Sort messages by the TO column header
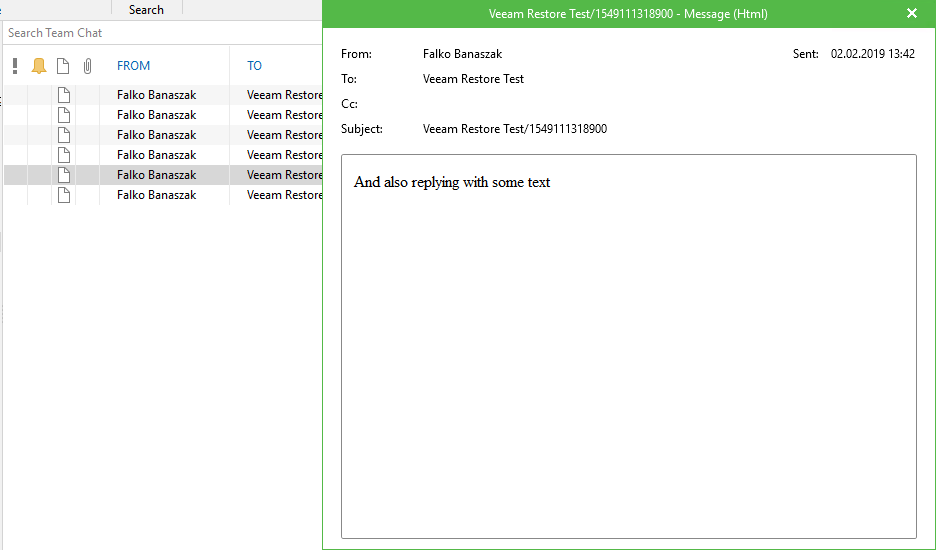 [254, 66]
